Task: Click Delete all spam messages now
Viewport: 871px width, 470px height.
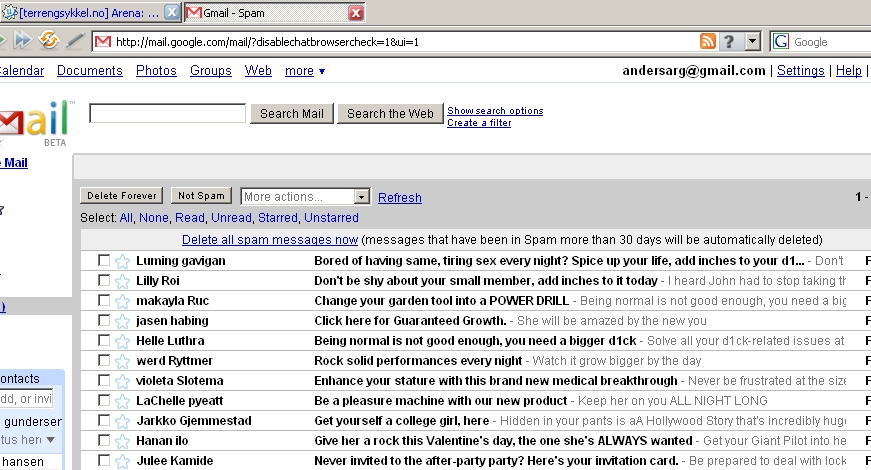Action: tap(270, 240)
